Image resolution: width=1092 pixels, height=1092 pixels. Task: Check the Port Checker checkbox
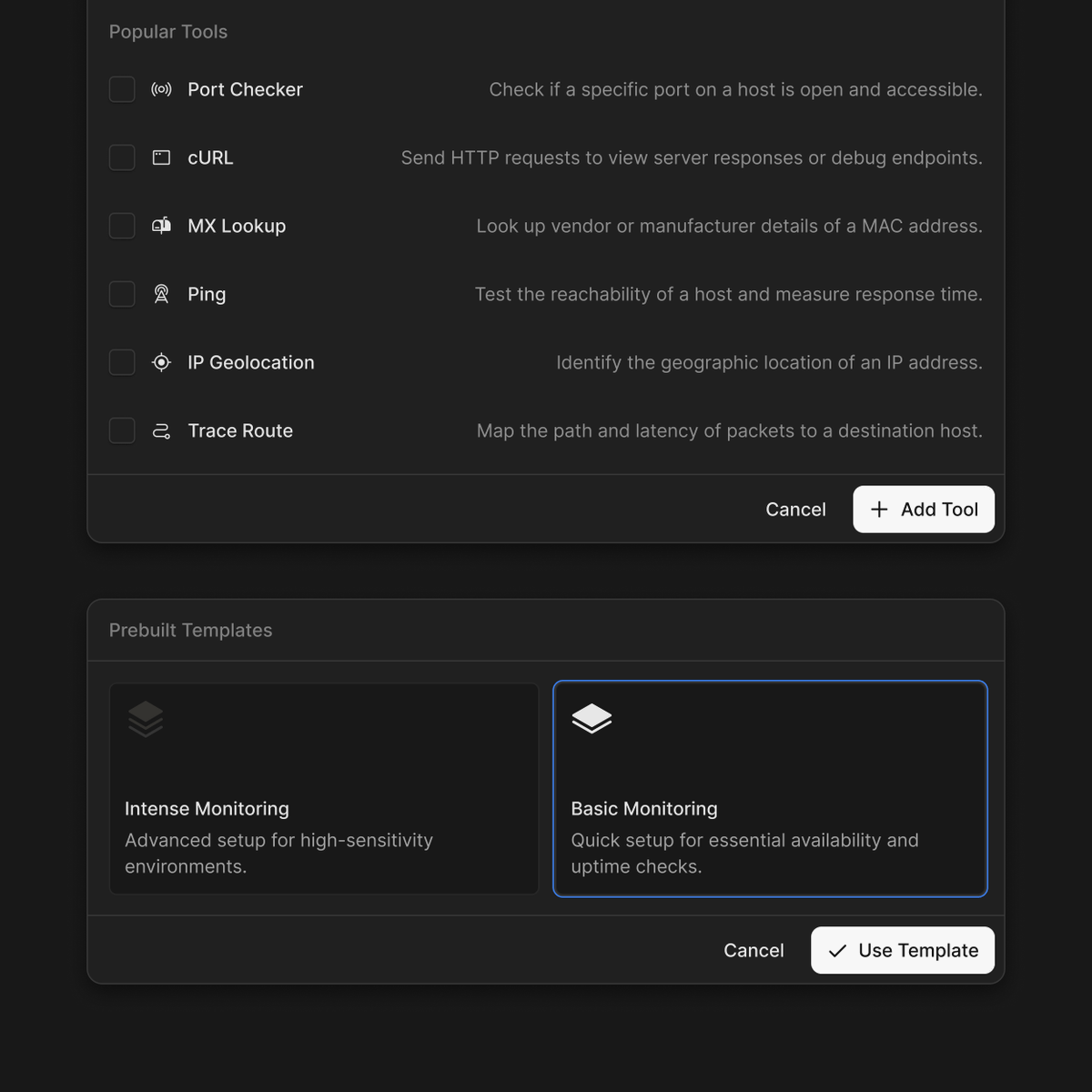122,89
